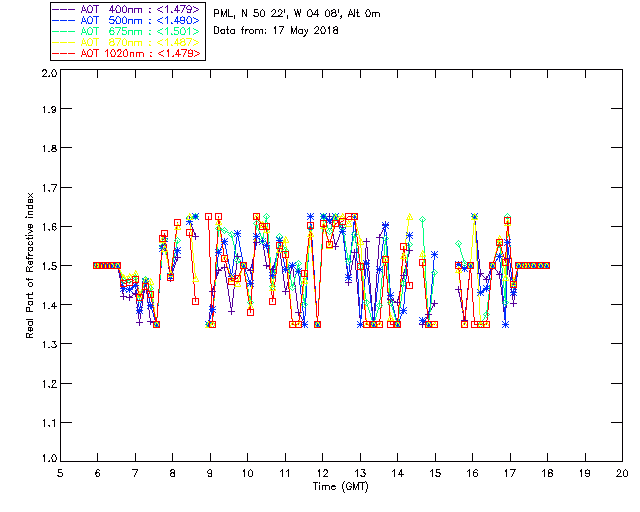Click the AOT 500nm legend entry

pyautogui.click(x=126, y=20)
